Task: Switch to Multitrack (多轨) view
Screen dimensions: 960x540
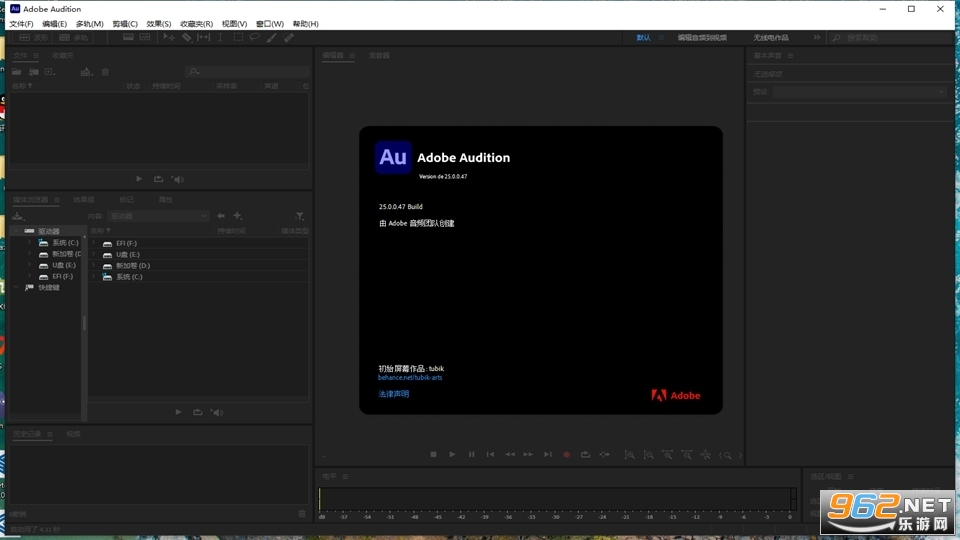Action: (x=73, y=37)
